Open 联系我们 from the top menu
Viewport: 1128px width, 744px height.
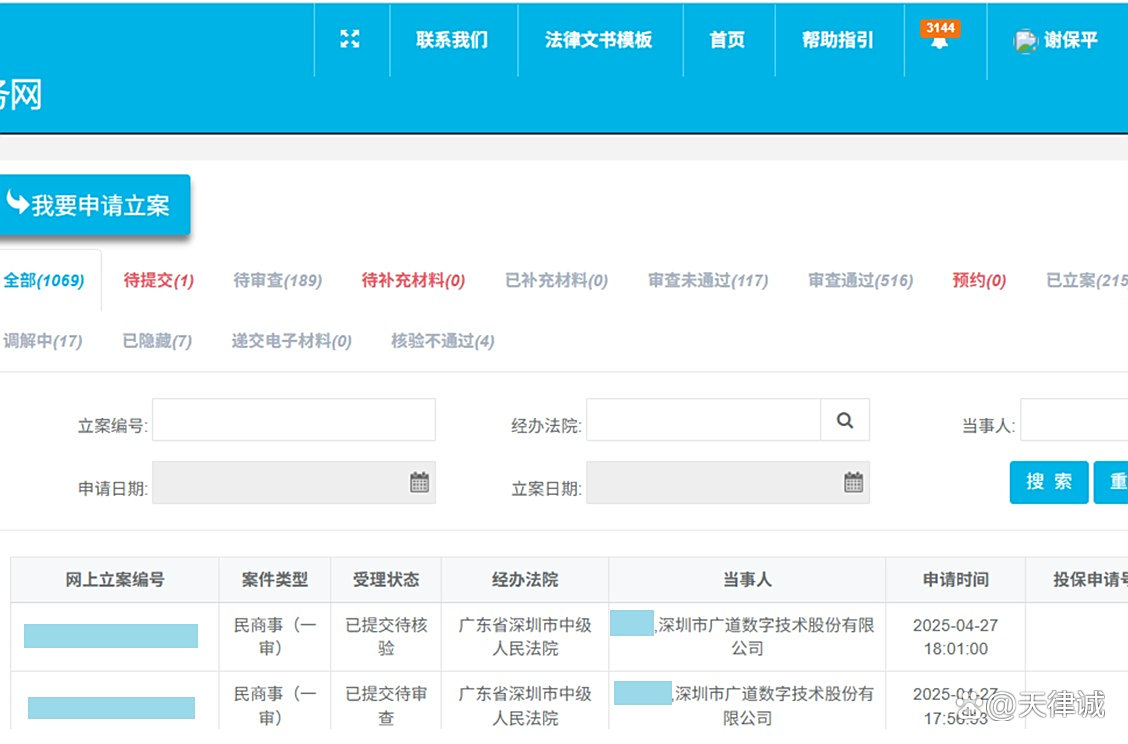tap(452, 40)
